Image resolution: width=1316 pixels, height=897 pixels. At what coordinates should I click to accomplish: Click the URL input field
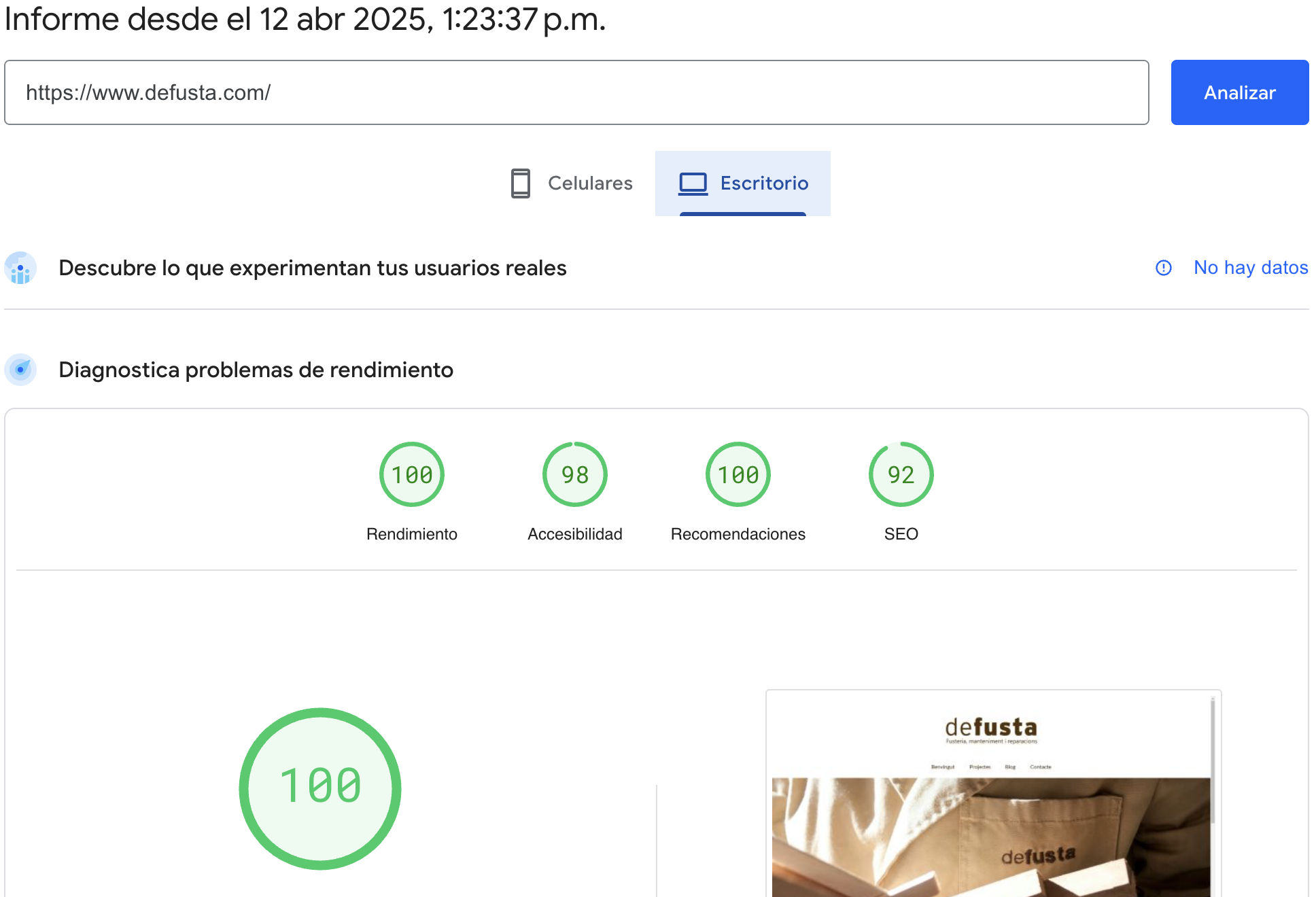coord(576,92)
